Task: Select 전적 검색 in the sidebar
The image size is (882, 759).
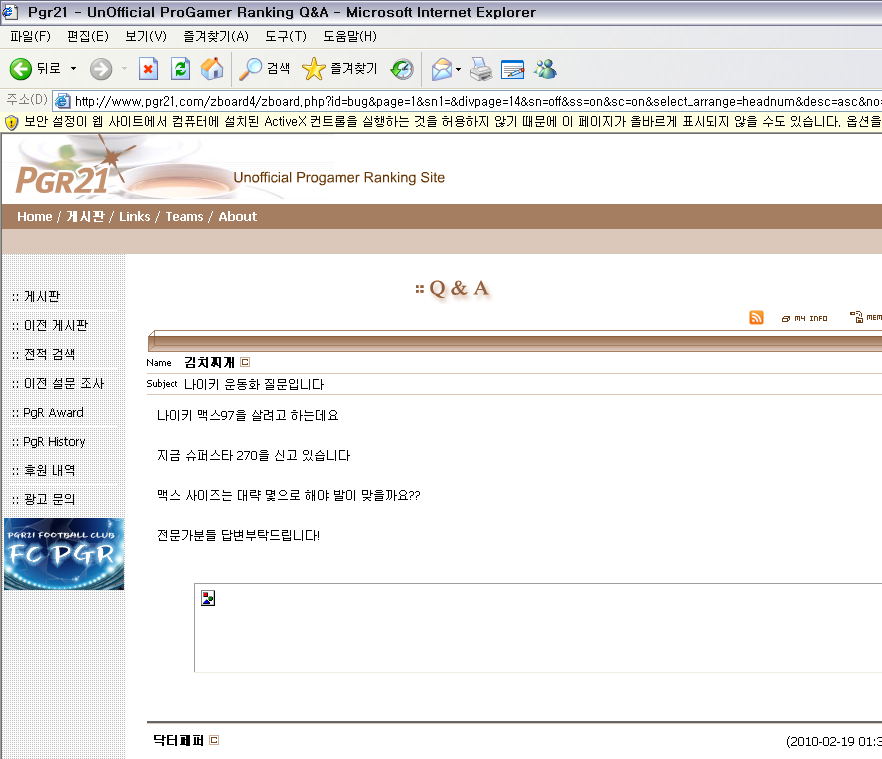Action: [x=49, y=354]
